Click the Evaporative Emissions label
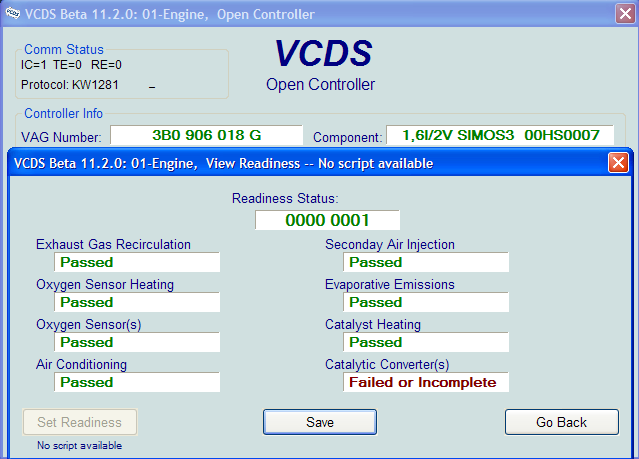Viewport: 639px width, 459px height. [390, 284]
